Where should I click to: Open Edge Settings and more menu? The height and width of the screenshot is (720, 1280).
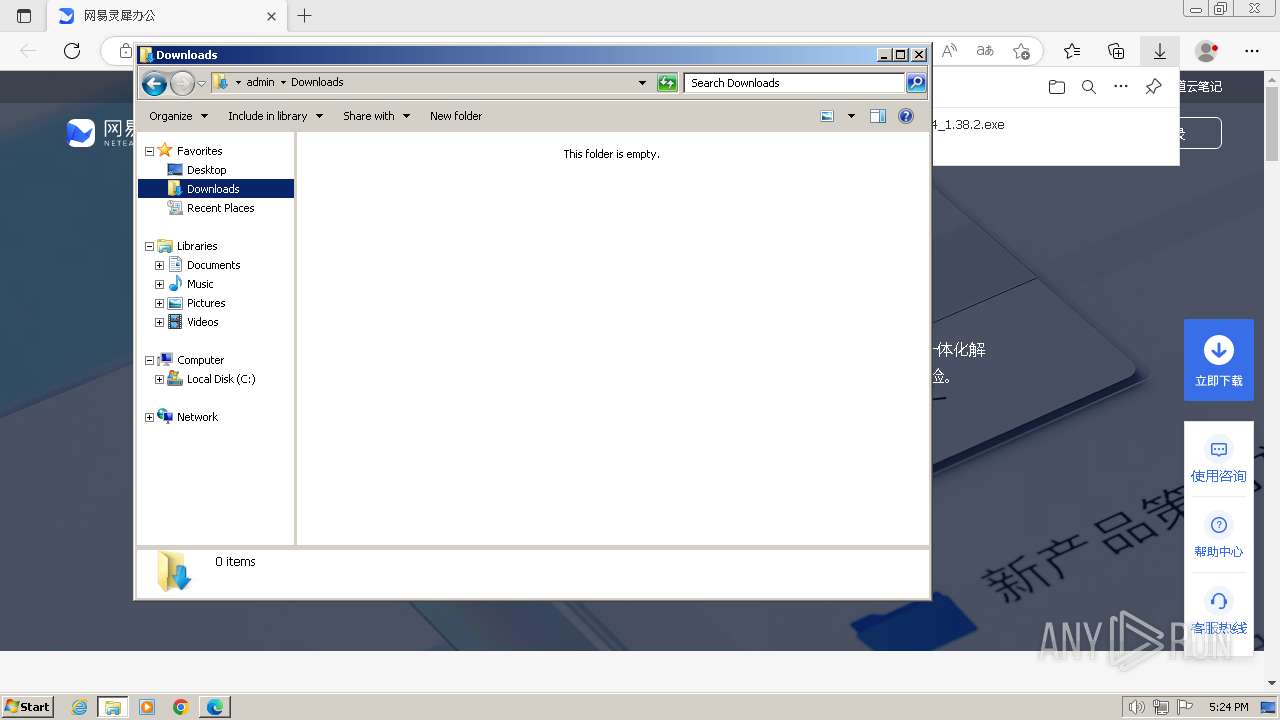1252,51
